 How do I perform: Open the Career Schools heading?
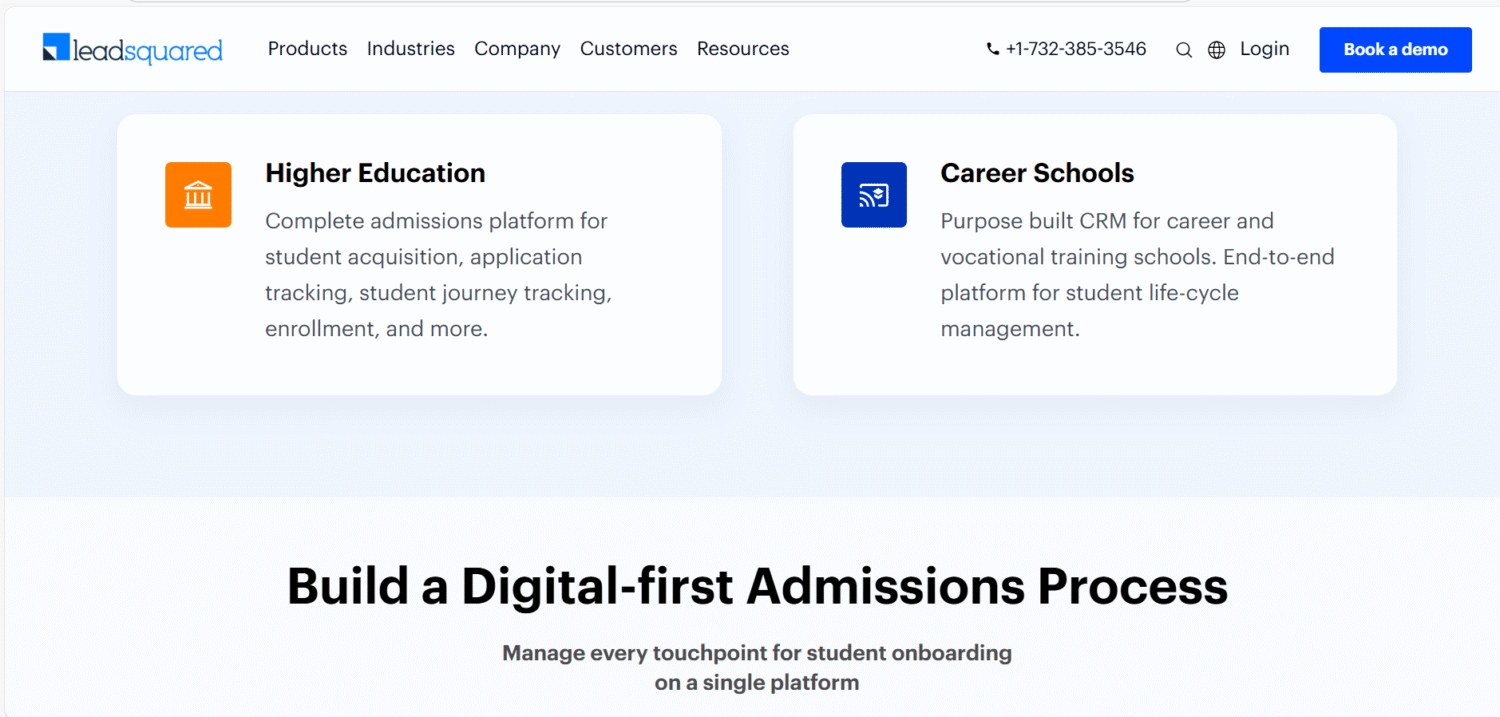pyautogui.click(x=1037, y=173)
